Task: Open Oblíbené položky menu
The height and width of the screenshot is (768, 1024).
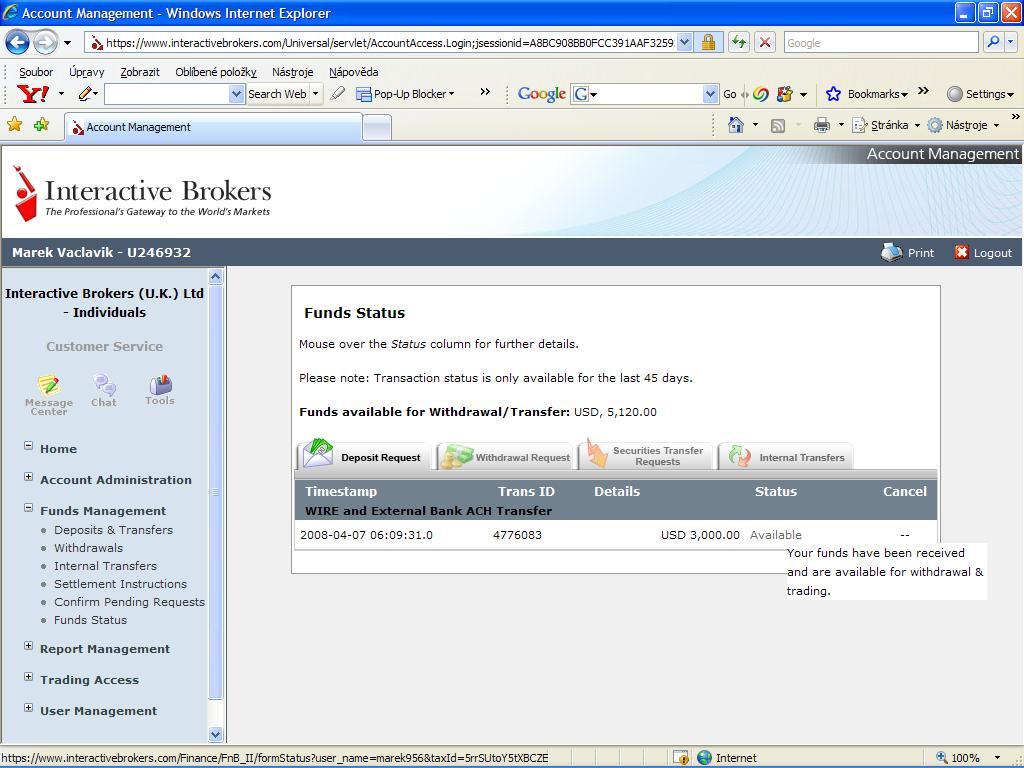Action: pos(216,72)
